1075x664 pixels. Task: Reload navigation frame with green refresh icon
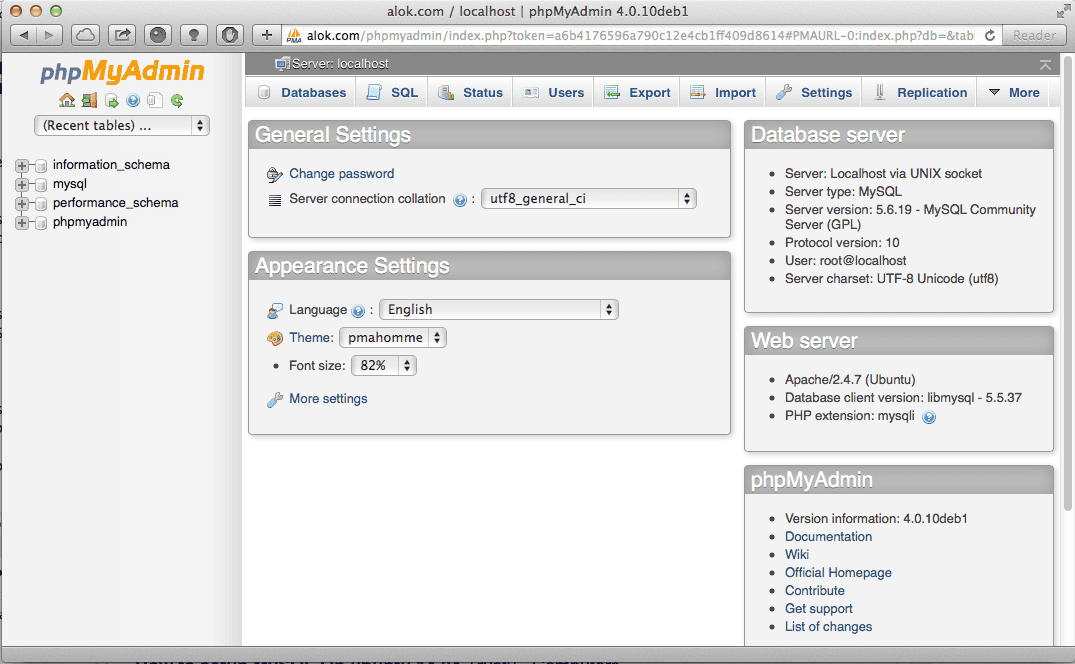(177, 100)
